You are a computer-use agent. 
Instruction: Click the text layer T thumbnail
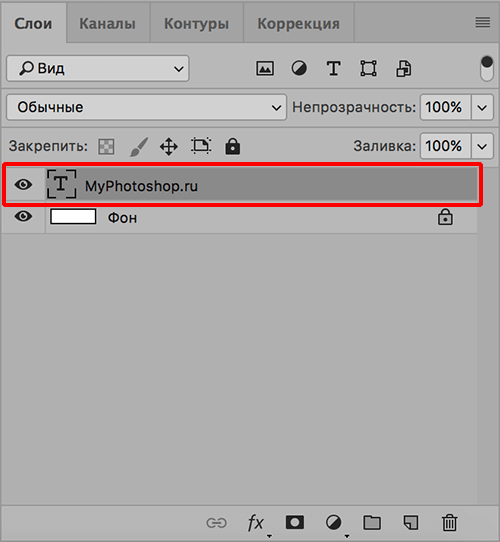[x=62, y=184]
